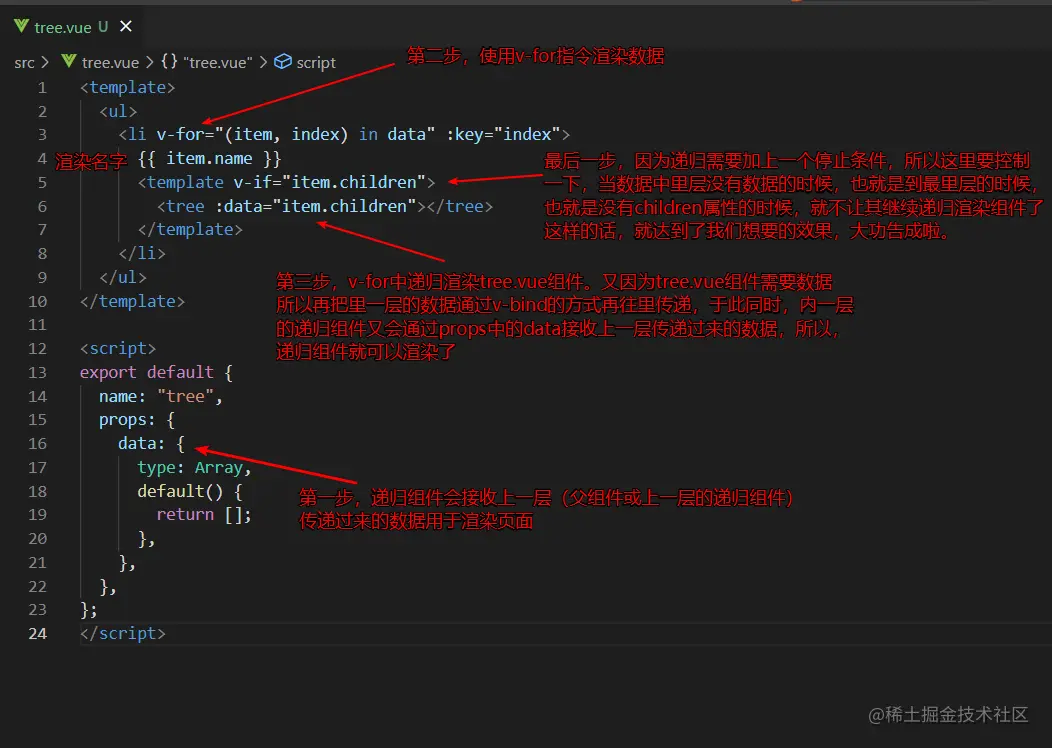Click the return []; statement

pyautogui.click(x=204, y=515)
